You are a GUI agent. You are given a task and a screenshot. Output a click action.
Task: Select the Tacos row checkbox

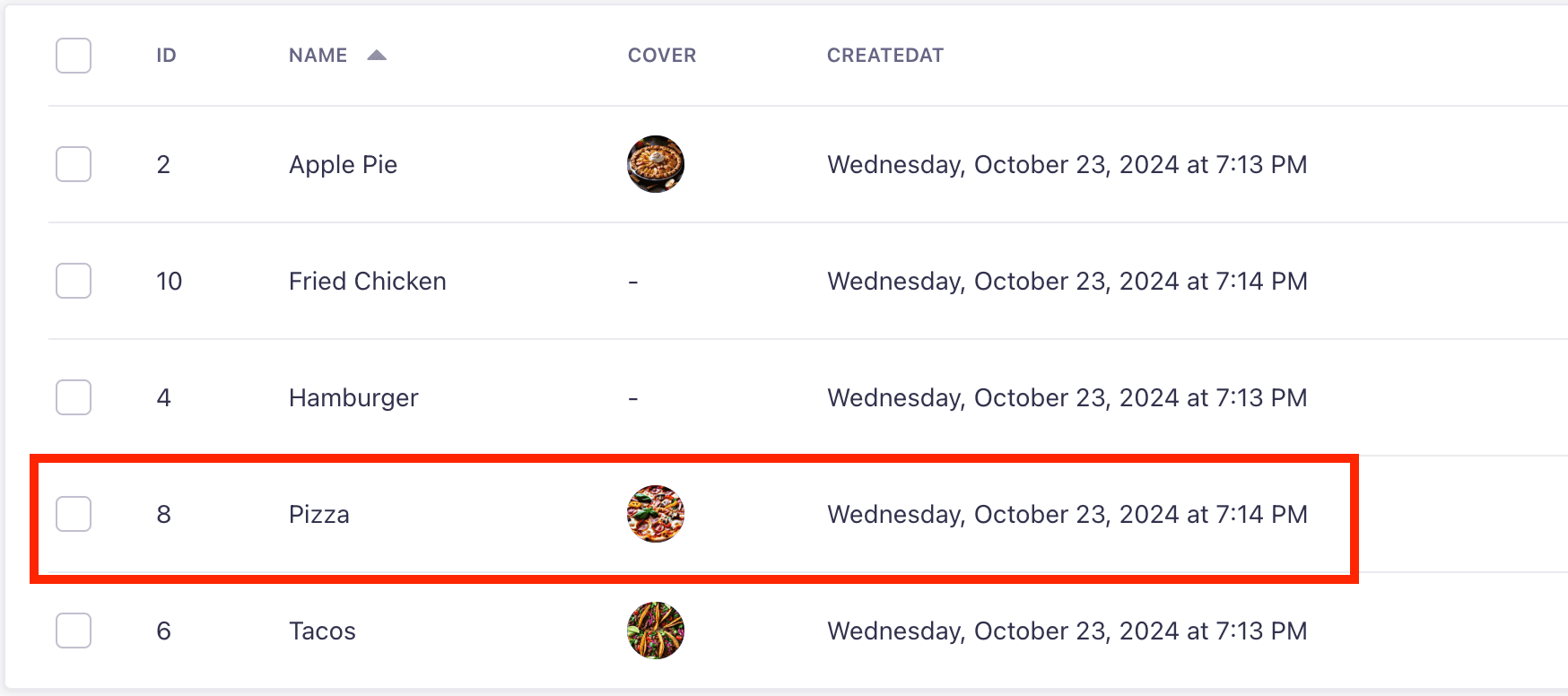(x=74, y=631)
